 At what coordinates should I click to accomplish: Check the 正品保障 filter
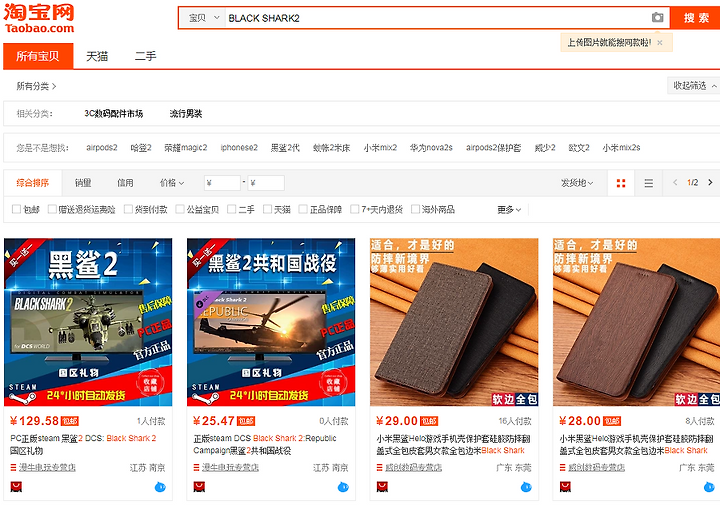(x=303, y=209)
